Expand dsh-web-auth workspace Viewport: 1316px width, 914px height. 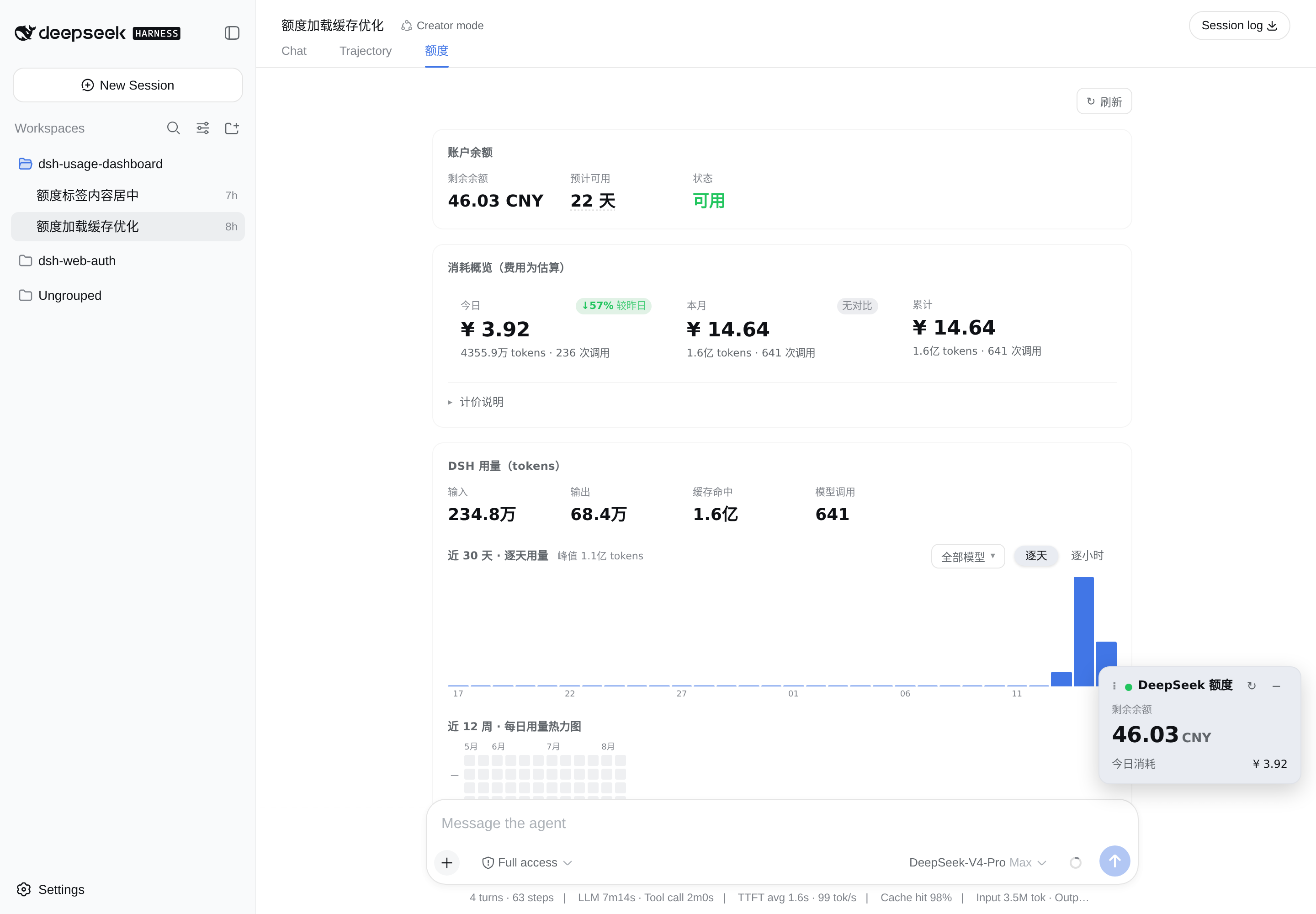click(127, 260)
